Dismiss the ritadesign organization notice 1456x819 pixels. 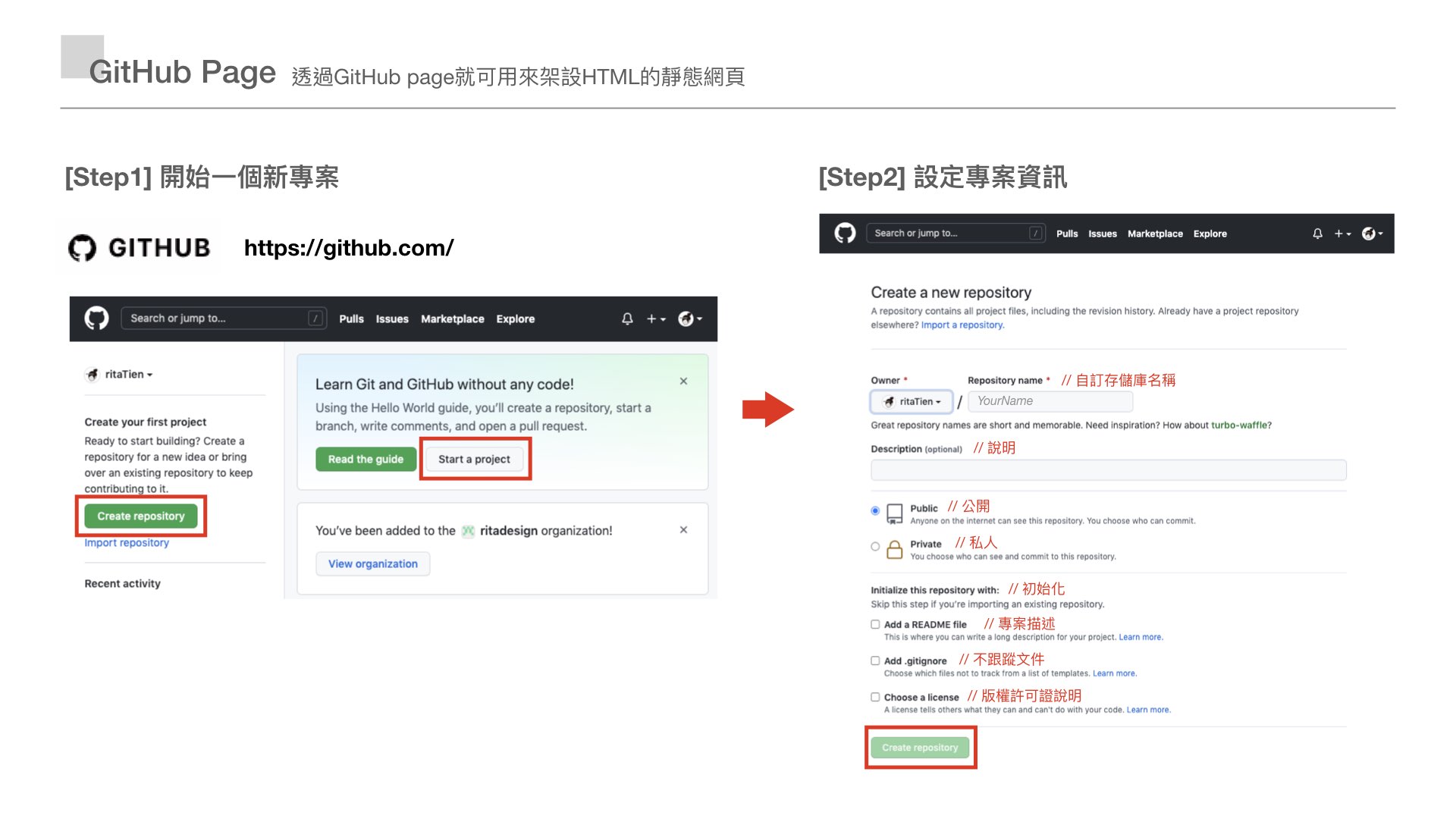pos(683,530)
